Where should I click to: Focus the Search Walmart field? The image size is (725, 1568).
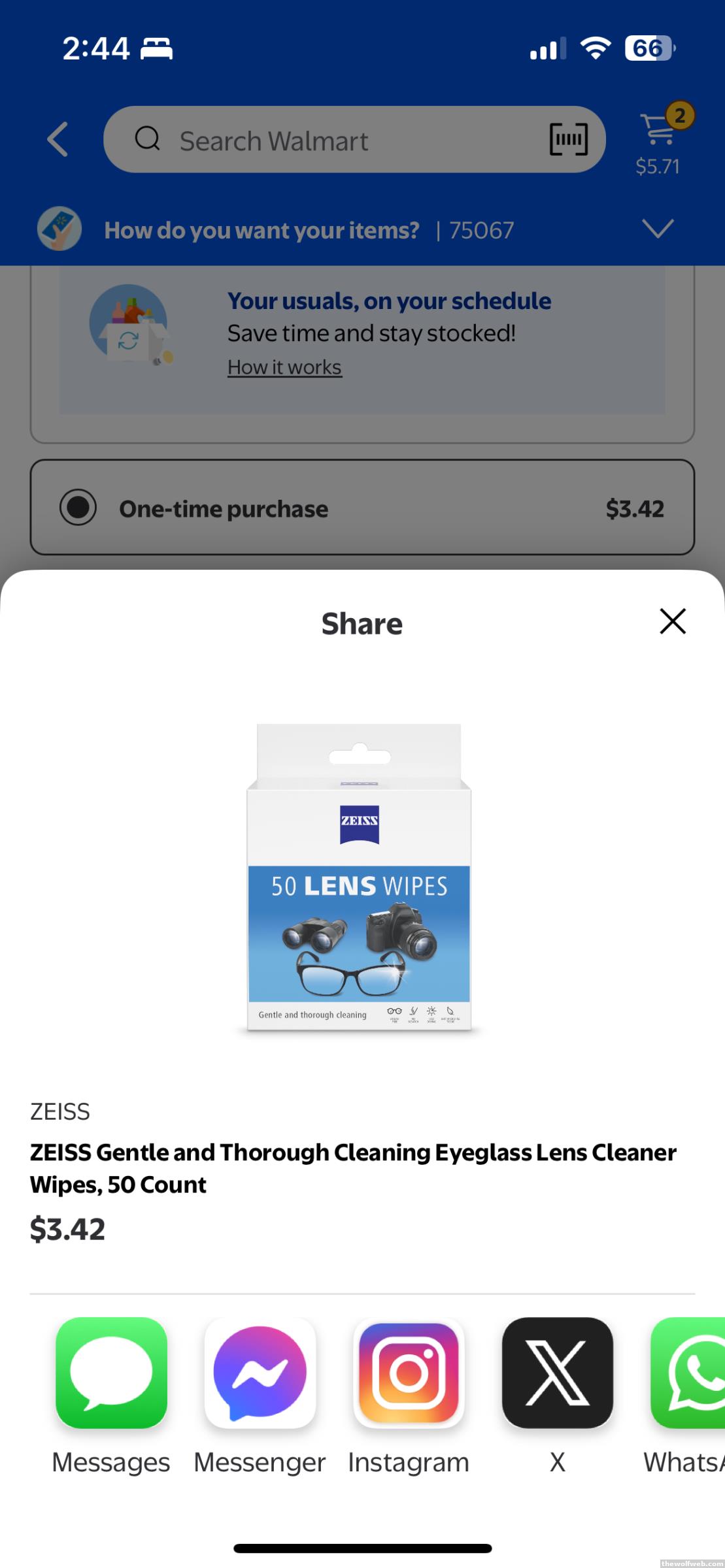(354, 139)
